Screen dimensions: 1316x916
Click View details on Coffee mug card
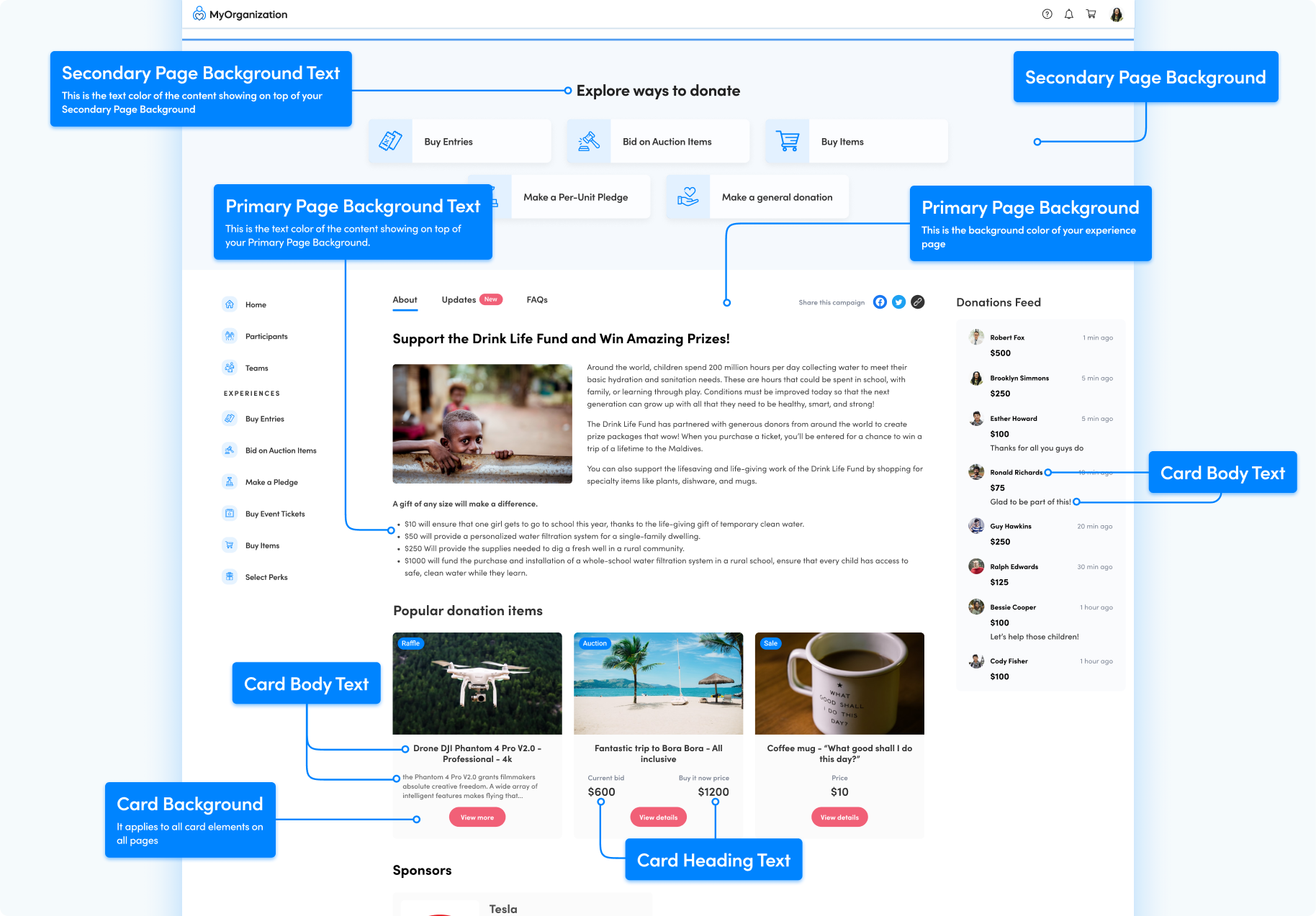coord(839,817)
